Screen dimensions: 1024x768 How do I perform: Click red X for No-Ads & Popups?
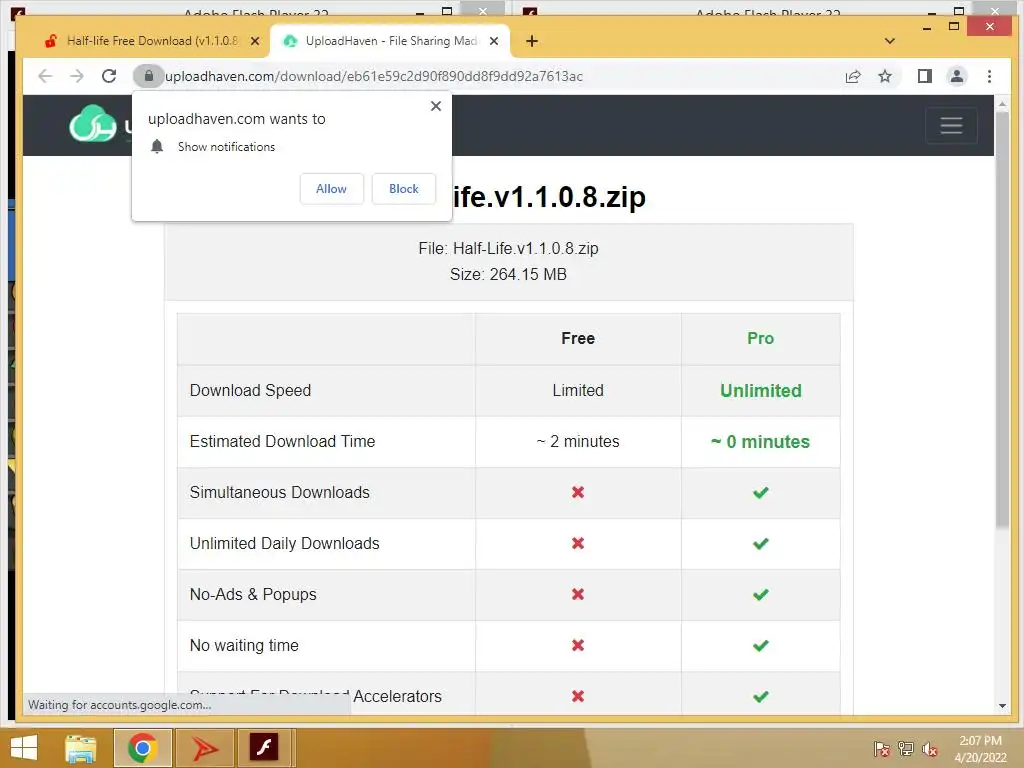click(x=578, y=594)
